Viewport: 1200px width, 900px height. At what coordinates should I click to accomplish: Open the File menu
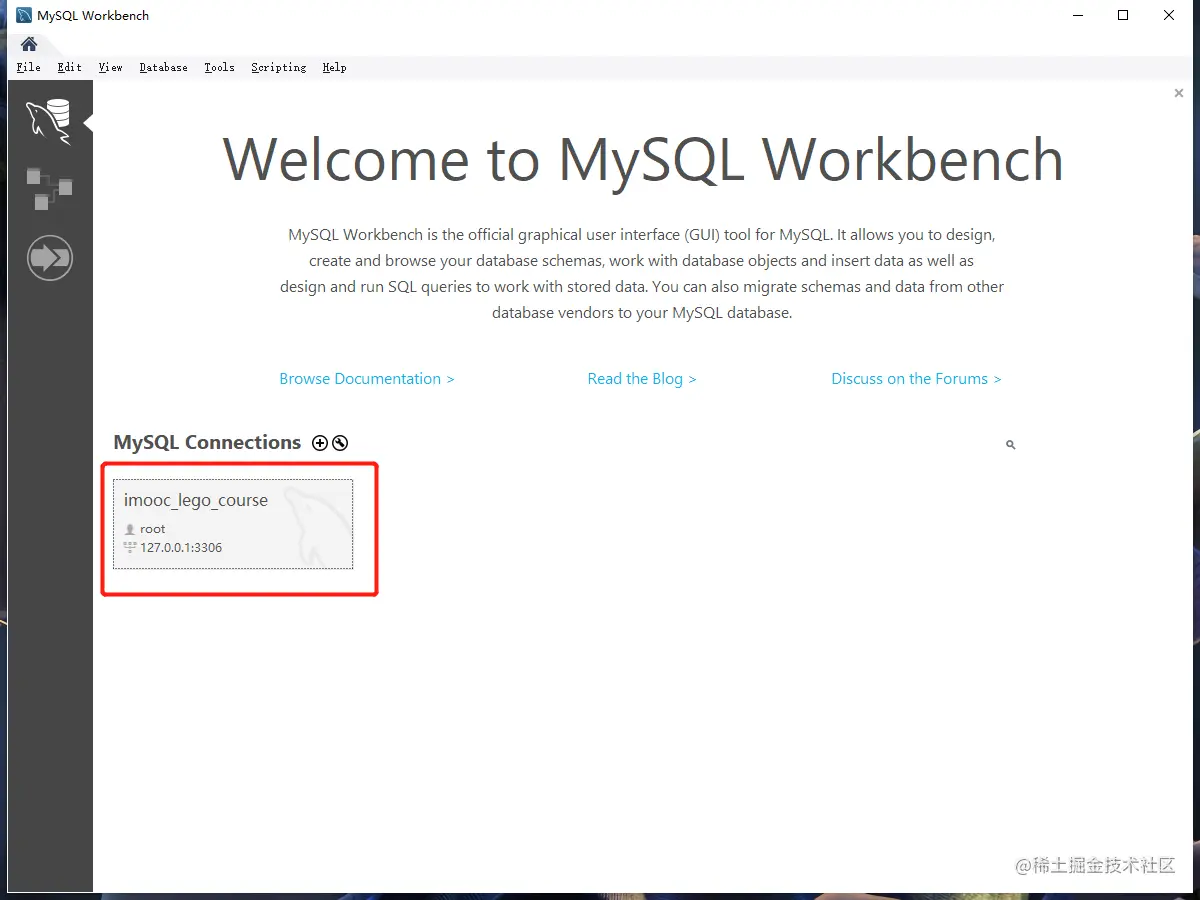pyautogui.click(x=29, y=67)
